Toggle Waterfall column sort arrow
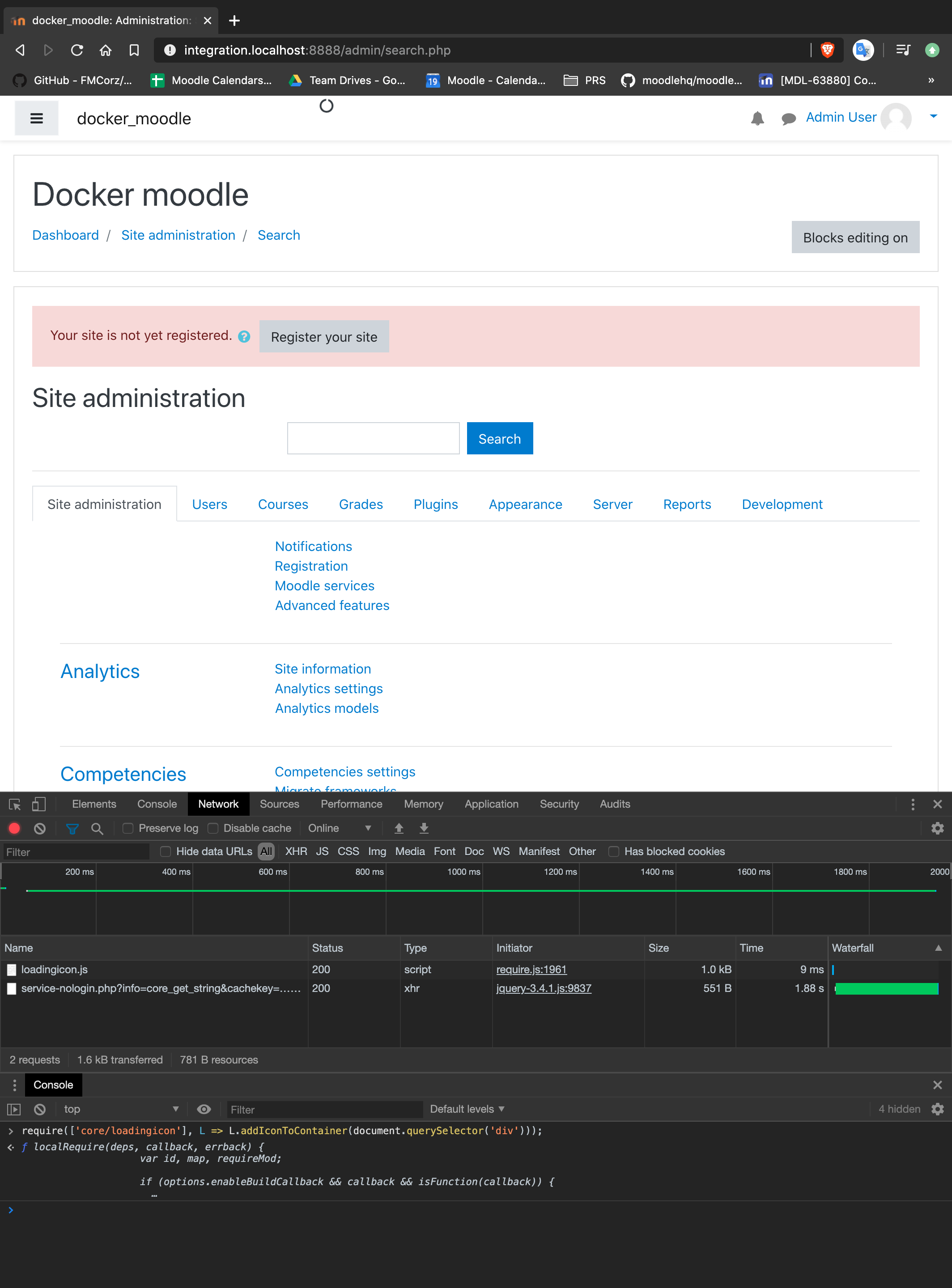952x1288 pixels. click(x=938, y=948)
